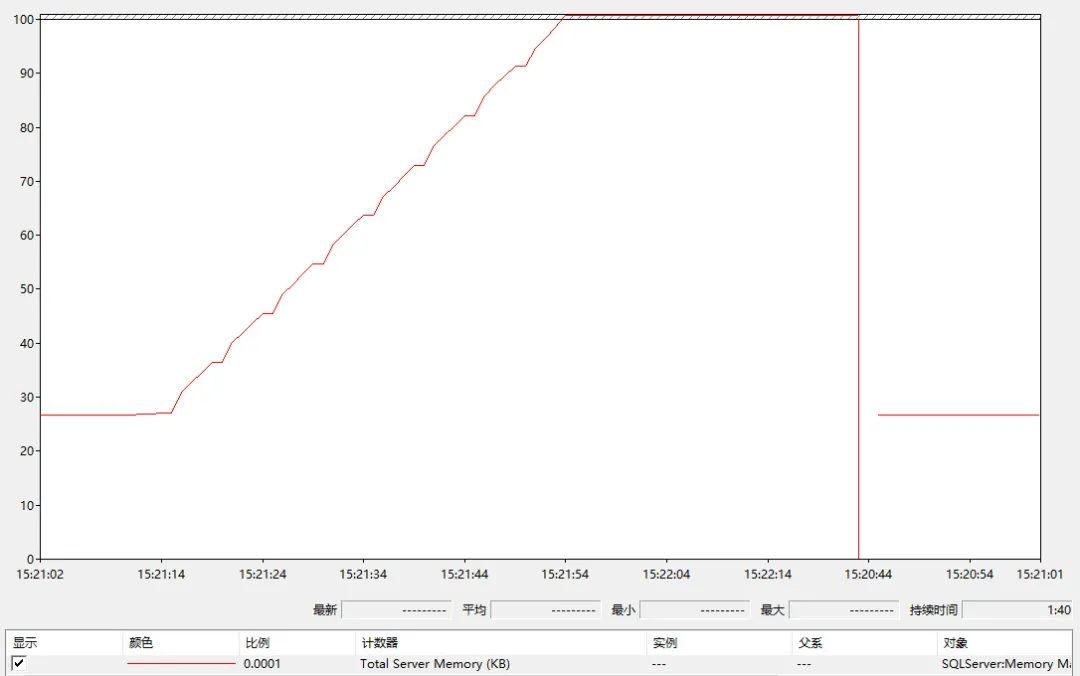This screenshot has width=1080, height=676.
Task: Click the 15:21:02 time axis label
Action: (40, 574)
